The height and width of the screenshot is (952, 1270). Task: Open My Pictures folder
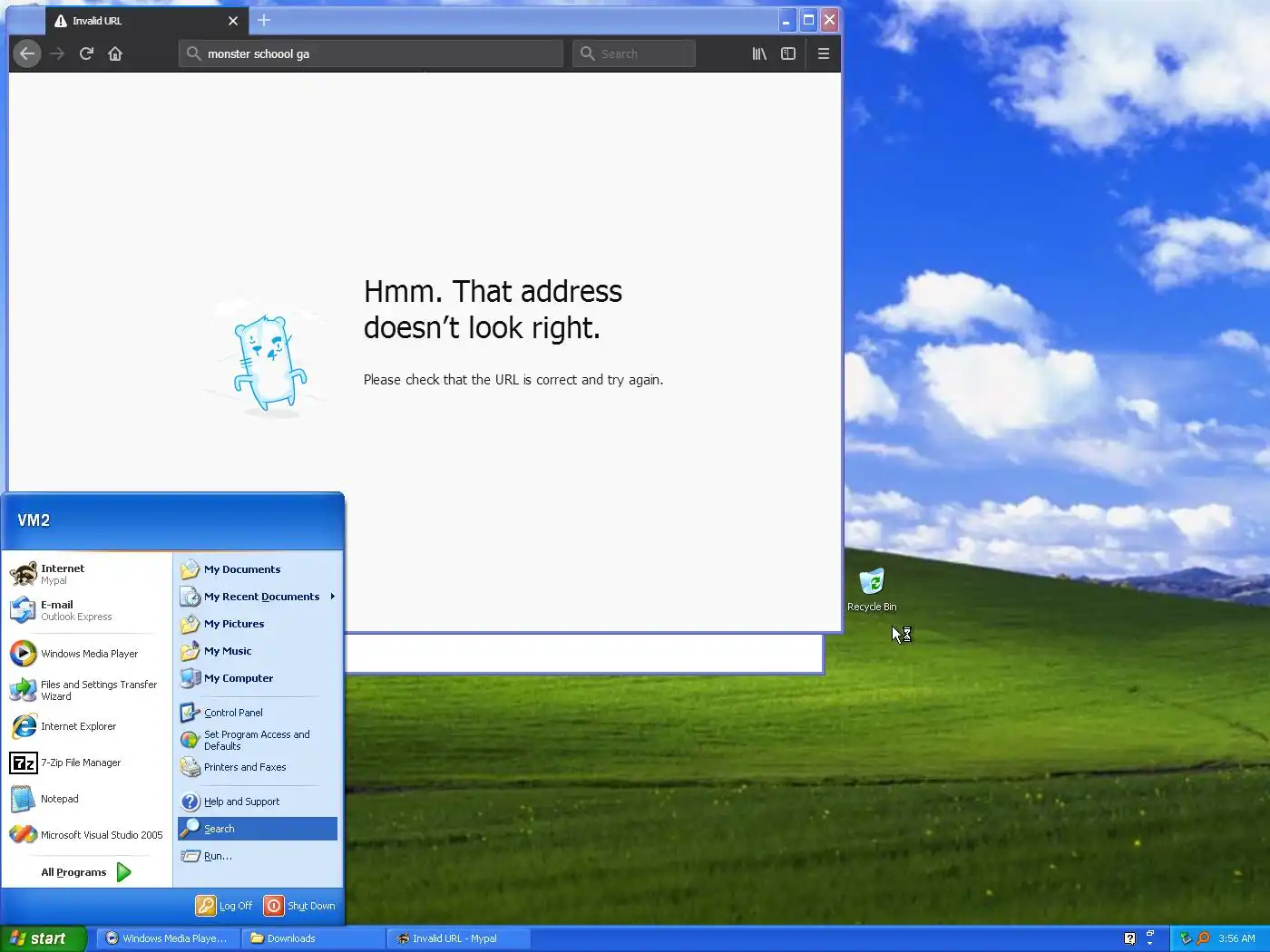pos(258,624)
